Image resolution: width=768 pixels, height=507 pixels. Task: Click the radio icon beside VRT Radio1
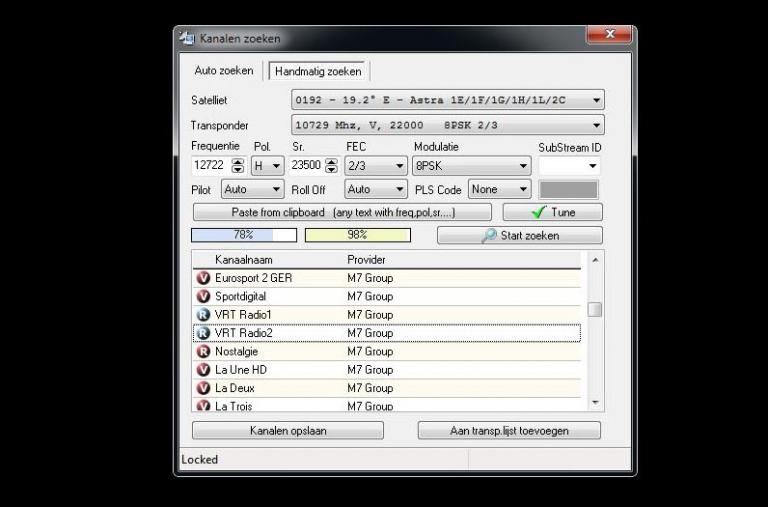[204, 315]
